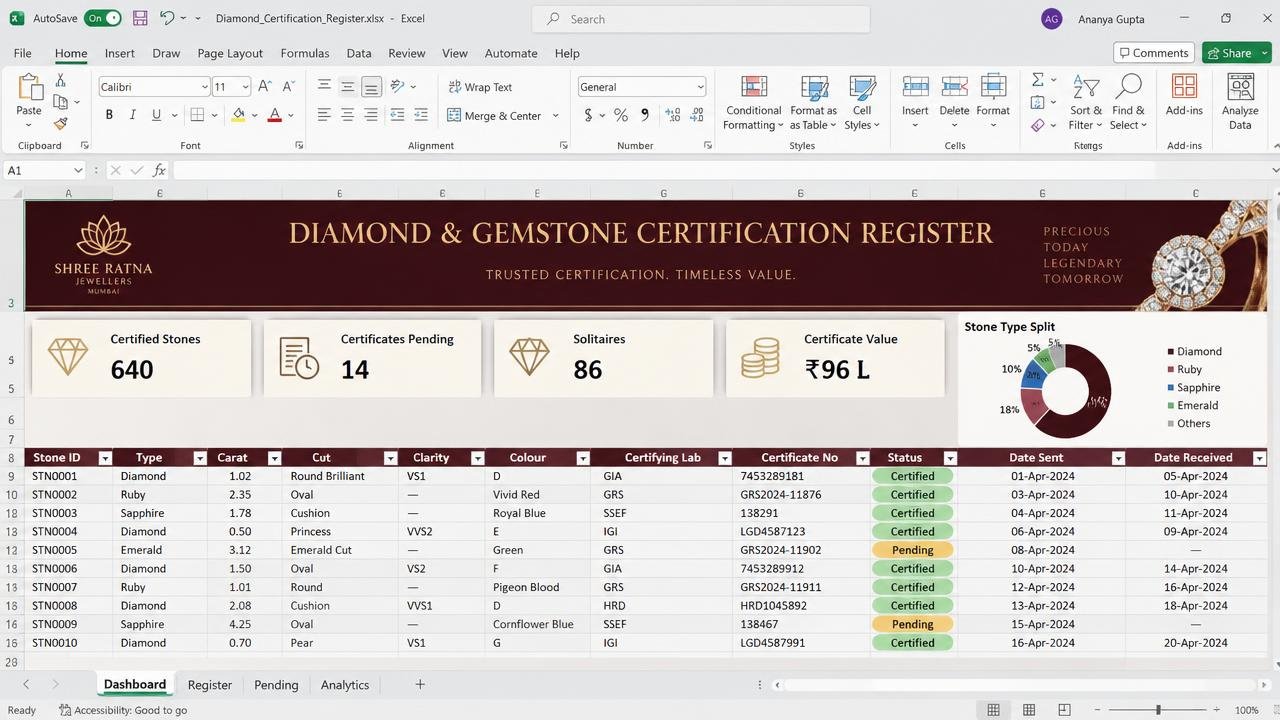Viewport: 1280px width, 720px height.
Task: Apply italic formatting
Action: 133,115
